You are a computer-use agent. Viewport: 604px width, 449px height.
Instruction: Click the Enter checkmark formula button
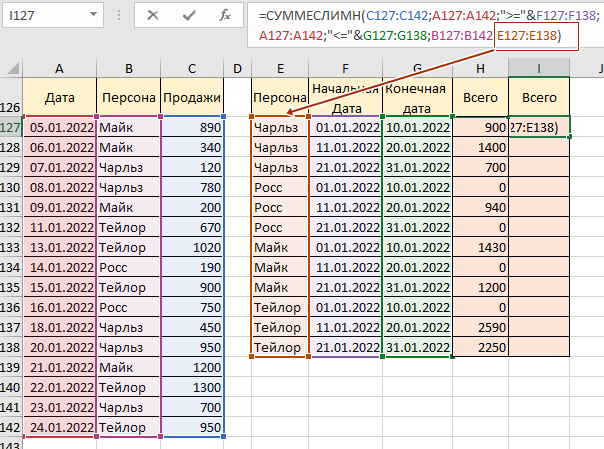pos(189,15)
